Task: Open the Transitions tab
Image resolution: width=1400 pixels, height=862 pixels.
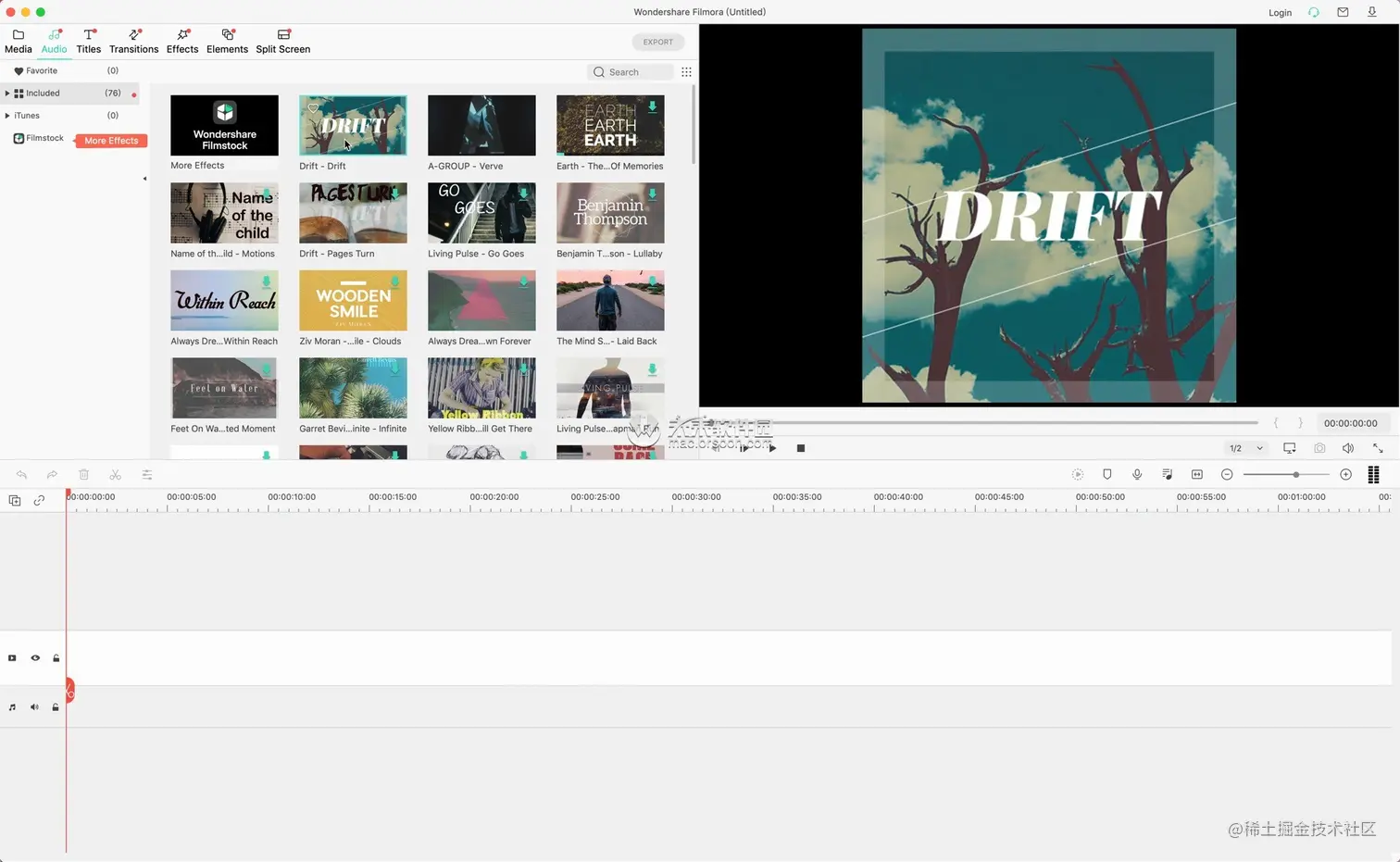Action: [x=133, y=41]
